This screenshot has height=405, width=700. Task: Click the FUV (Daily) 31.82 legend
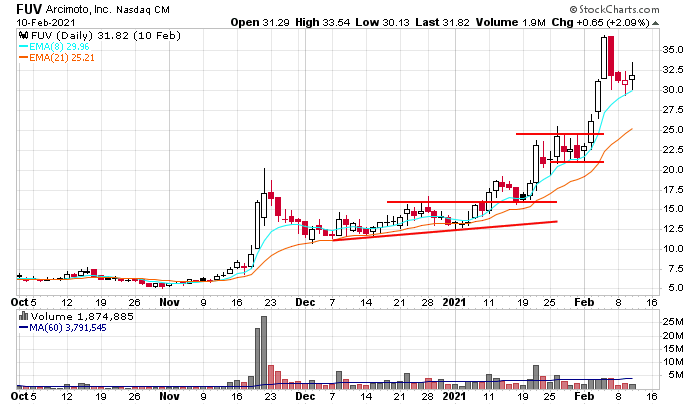(x=105, y=35)
